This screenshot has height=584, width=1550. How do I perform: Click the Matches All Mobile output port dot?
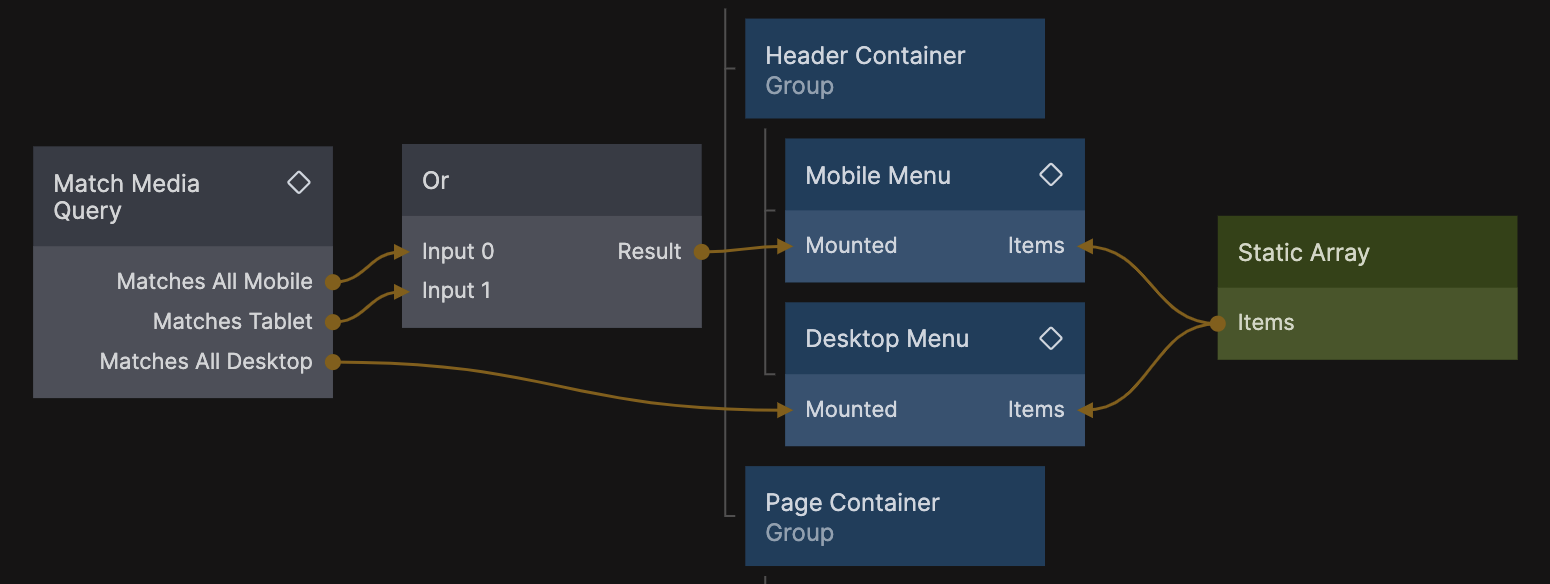pyautogui.click(x=333, y=282)
